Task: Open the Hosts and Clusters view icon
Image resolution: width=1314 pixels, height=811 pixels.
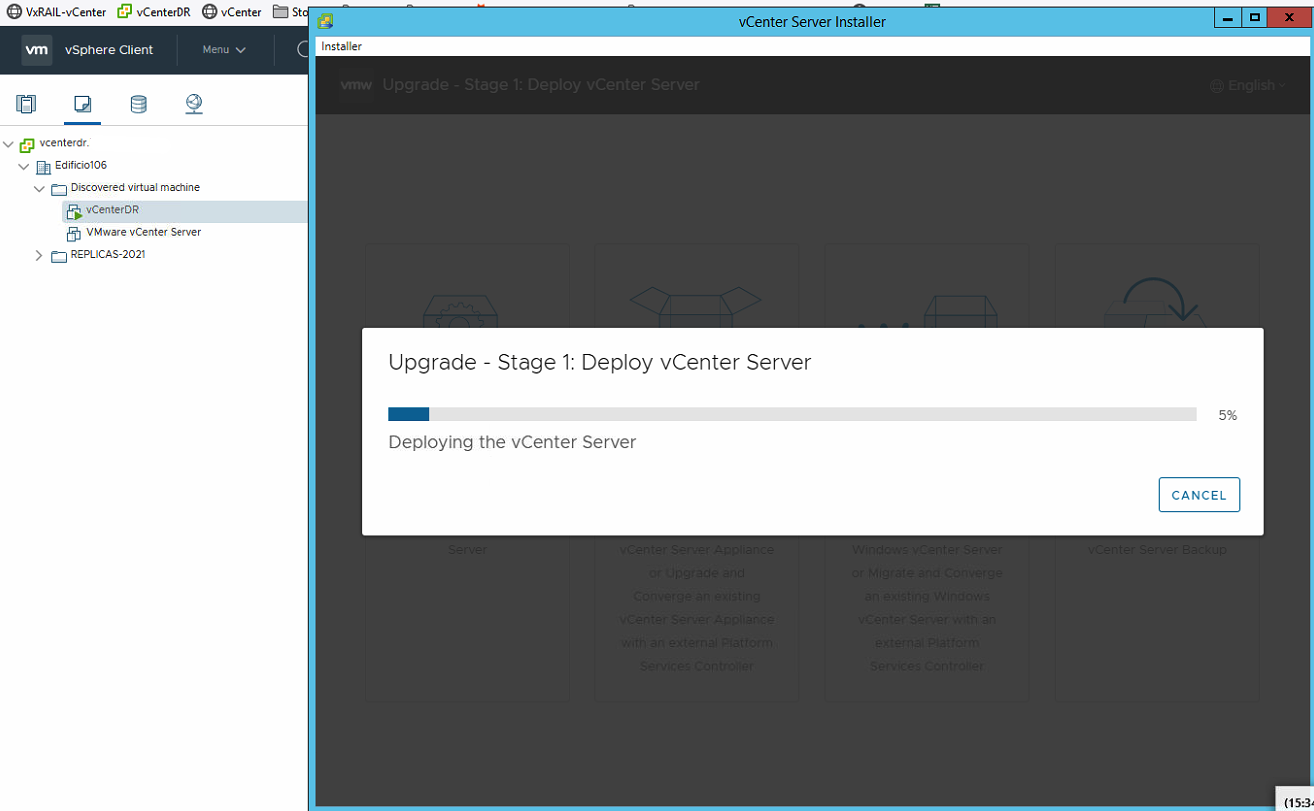Action: [x=26, y=104]
